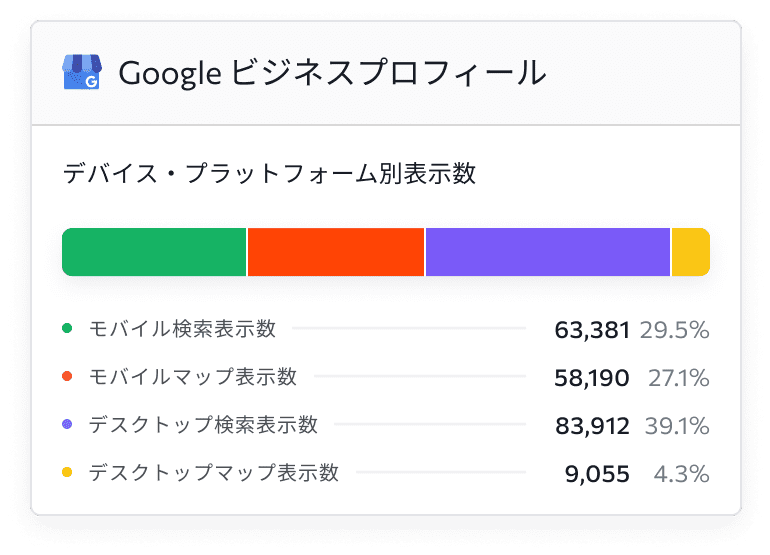Click the value 9,055
Screen dimensions: 770x555
(597, 474)
